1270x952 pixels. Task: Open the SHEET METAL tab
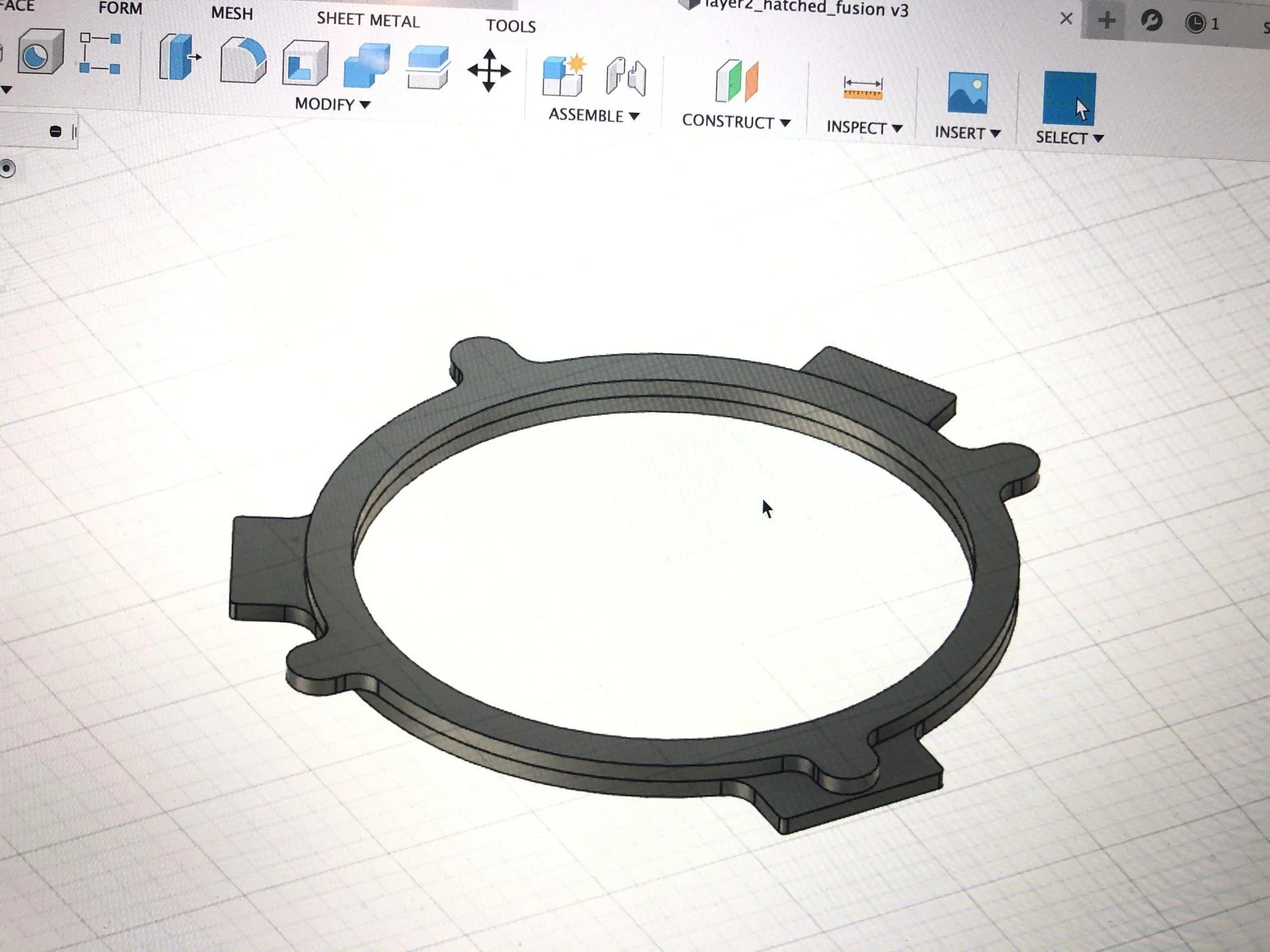(x=368, y=19)
